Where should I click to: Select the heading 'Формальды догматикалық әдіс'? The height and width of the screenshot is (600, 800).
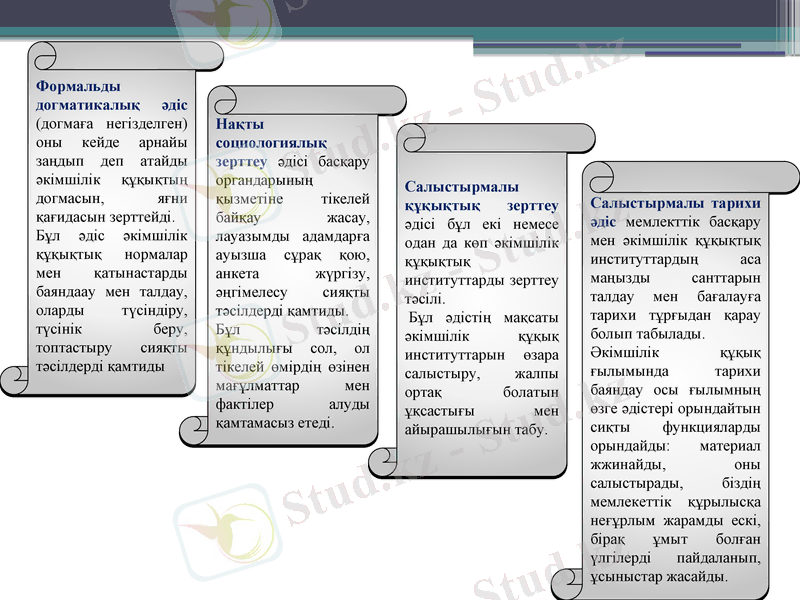coord(111,95)
